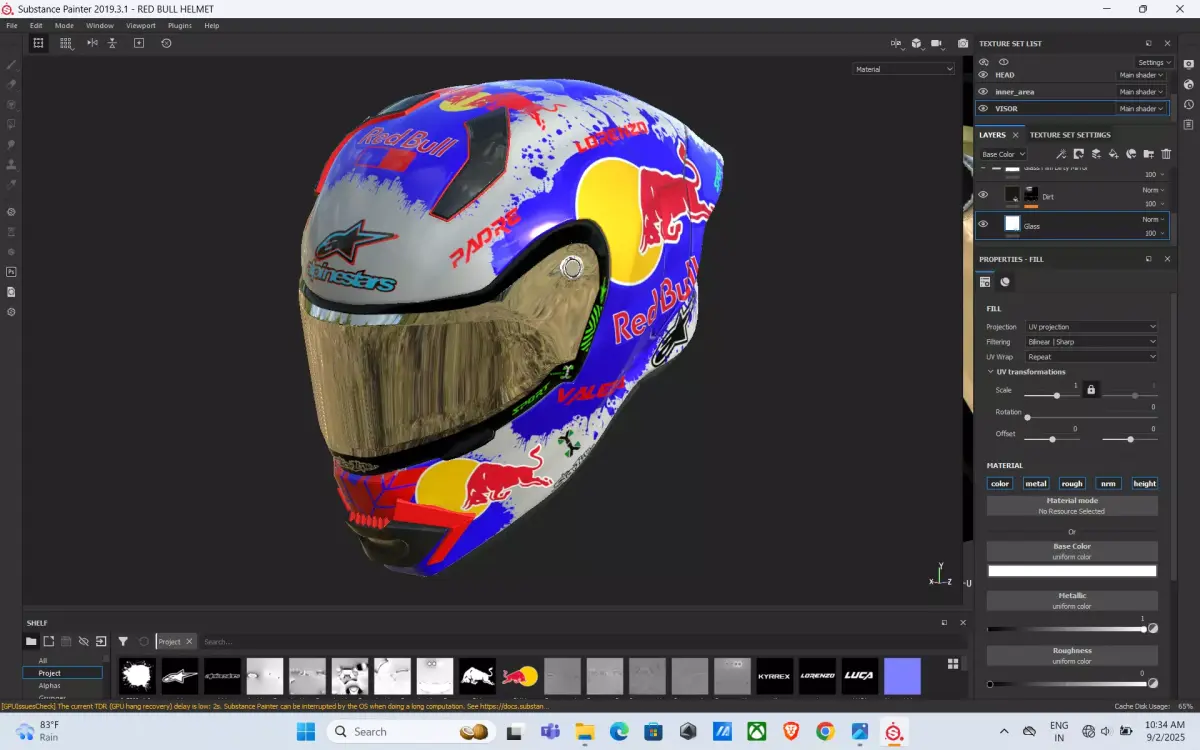Switch to 3D cube view mode
Screen dimensions: 1200x750
[x=916, y=43]
